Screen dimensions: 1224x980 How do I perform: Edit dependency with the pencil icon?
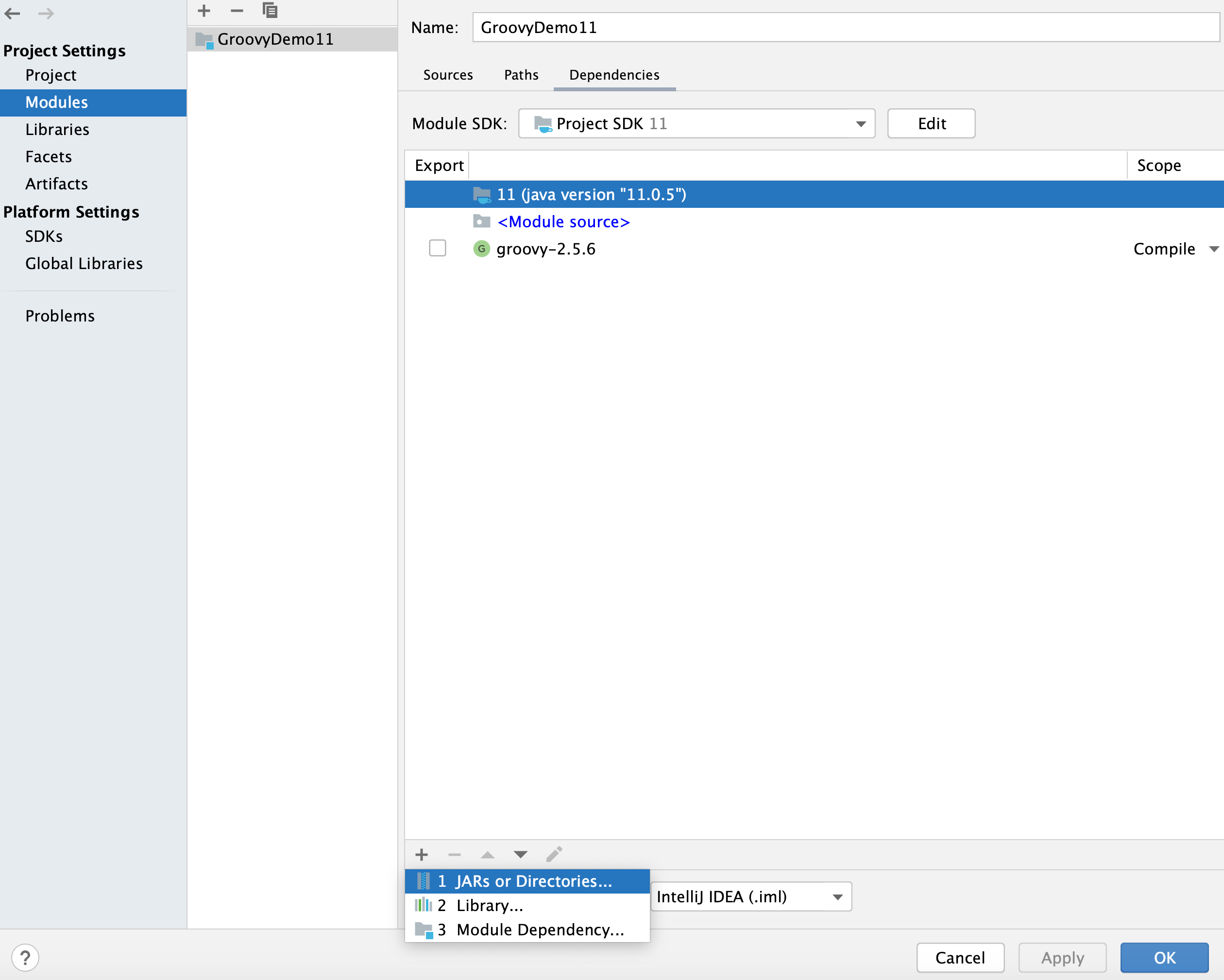click(554, 854)
